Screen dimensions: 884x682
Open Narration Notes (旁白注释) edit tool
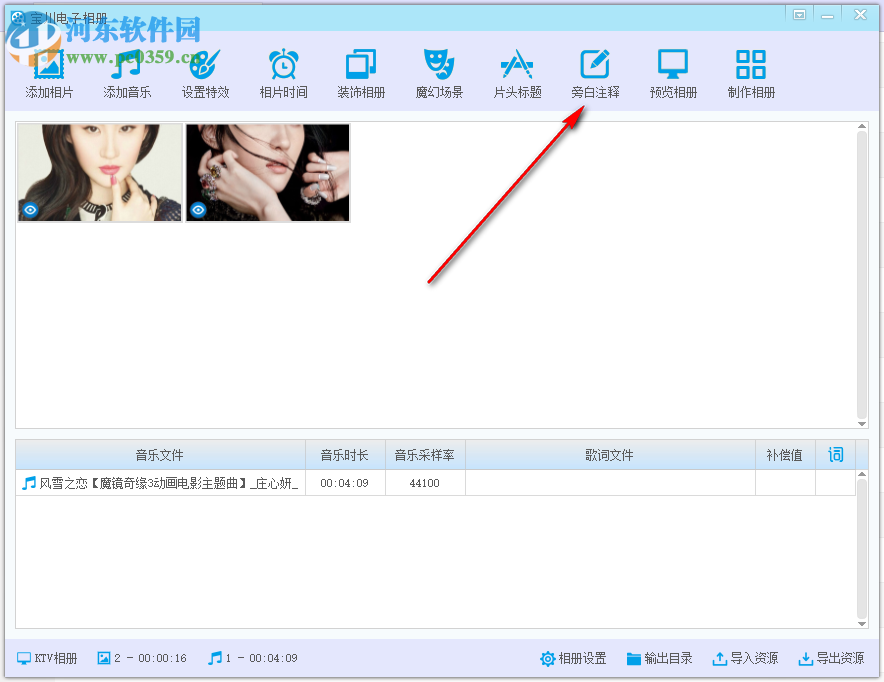coord(595,73)
